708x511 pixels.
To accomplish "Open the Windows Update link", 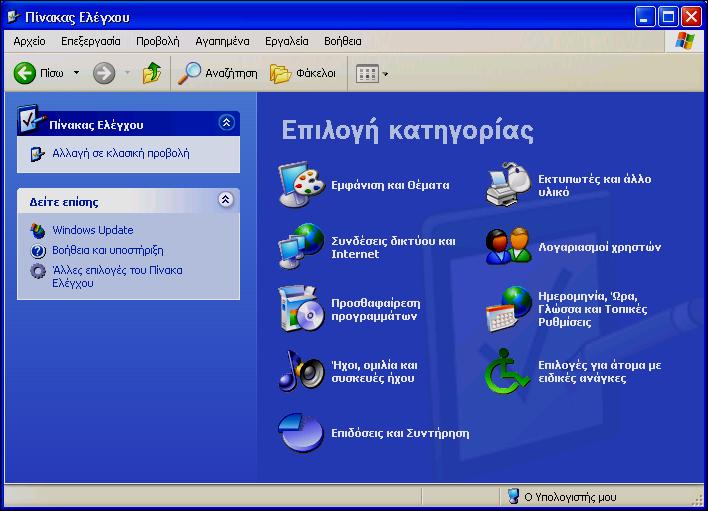I will (93, 230).
